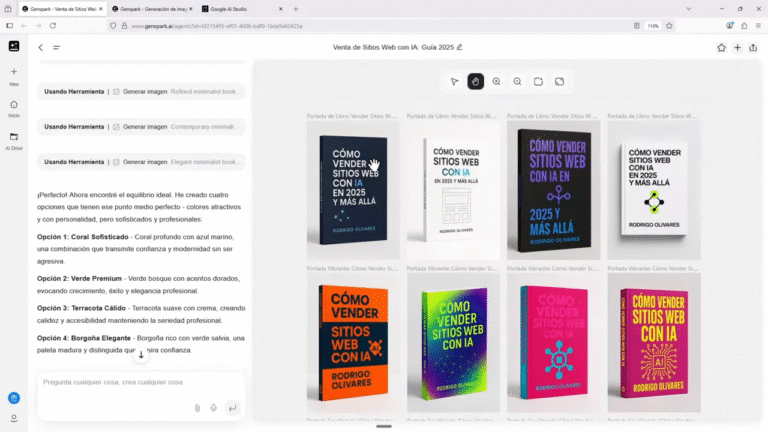Switch to Google AI Studio tab
The height and width of the screenshot is (432, 768).
(241, 9)
